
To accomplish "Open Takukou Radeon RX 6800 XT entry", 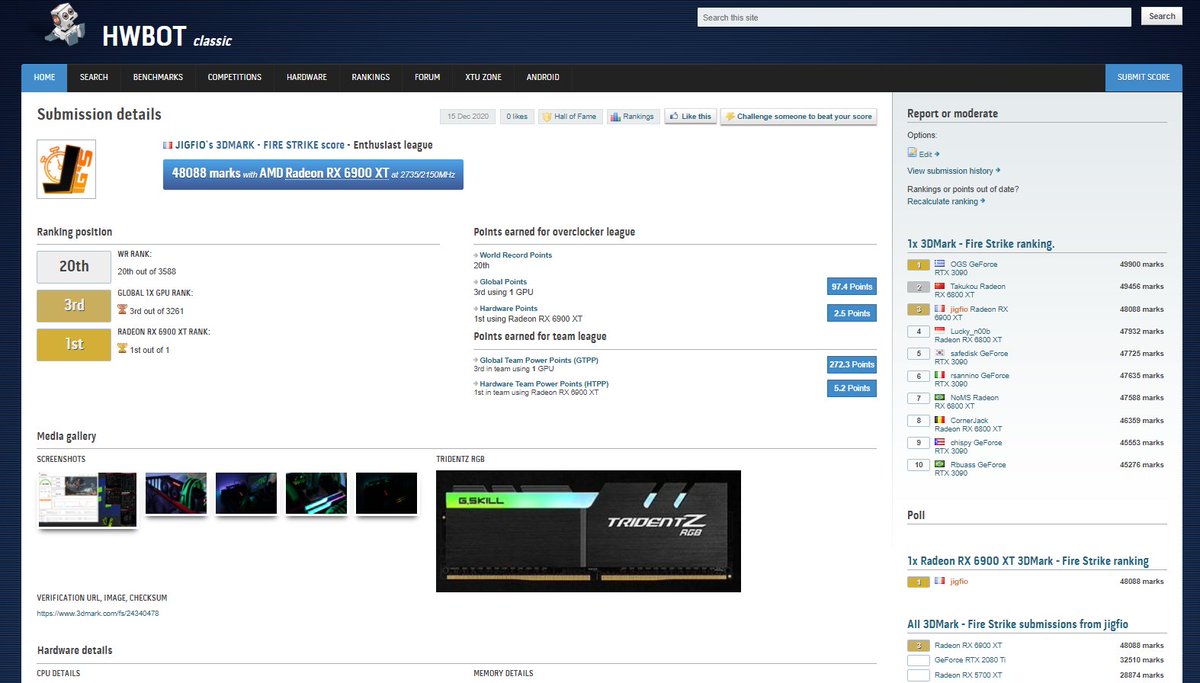I will point(970,290).
